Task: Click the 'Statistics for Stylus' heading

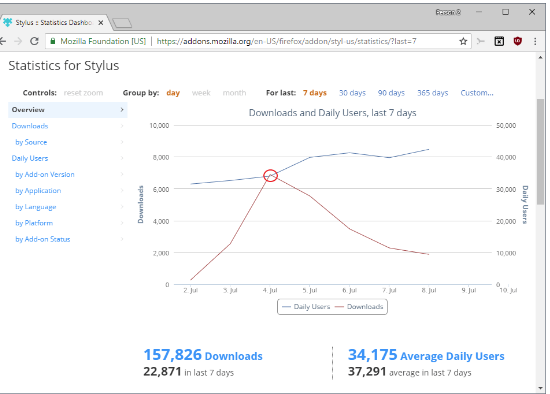Action: [63, 66]
